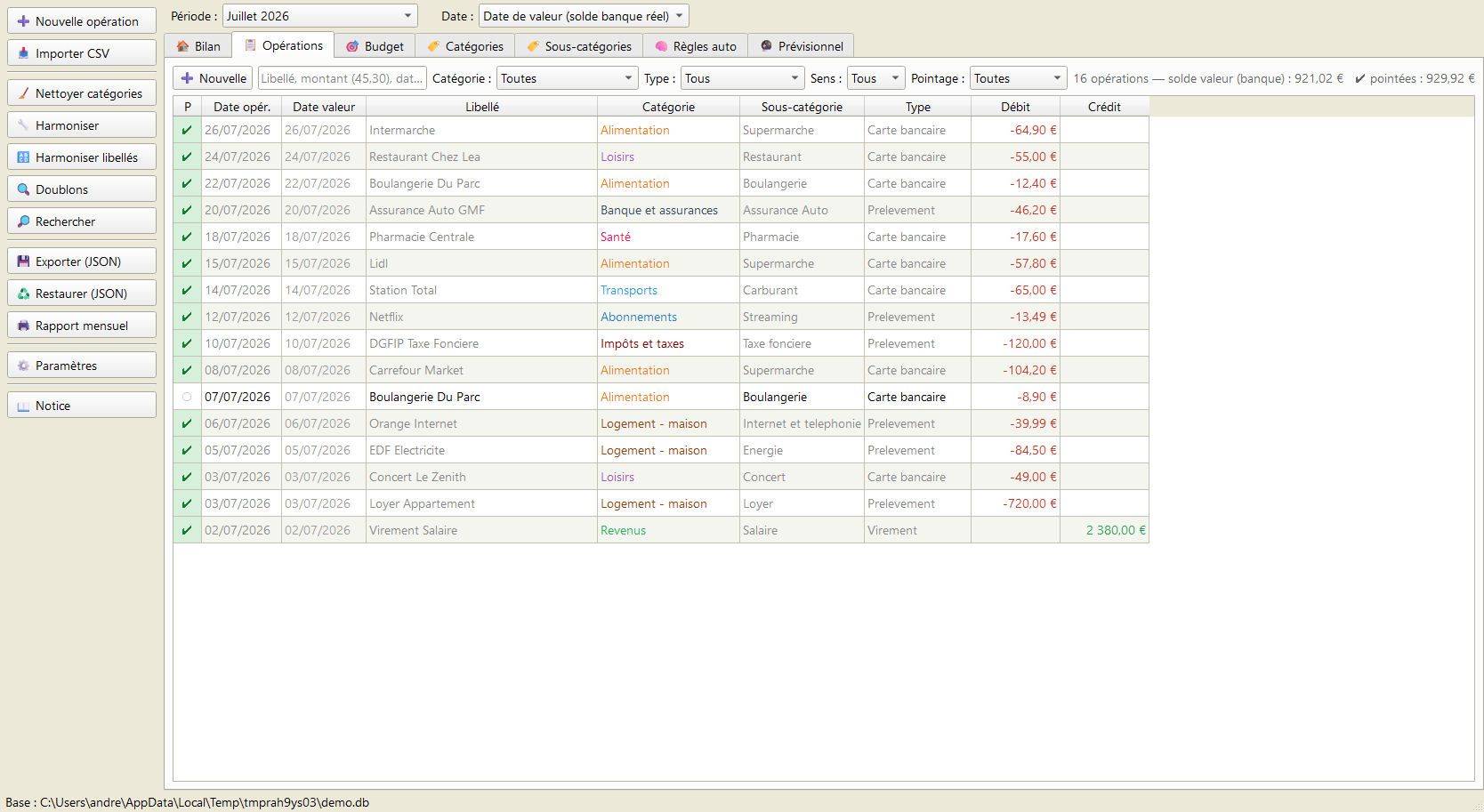
Task: Click the Nouvelle button above the table
Action: click(213, 78)
